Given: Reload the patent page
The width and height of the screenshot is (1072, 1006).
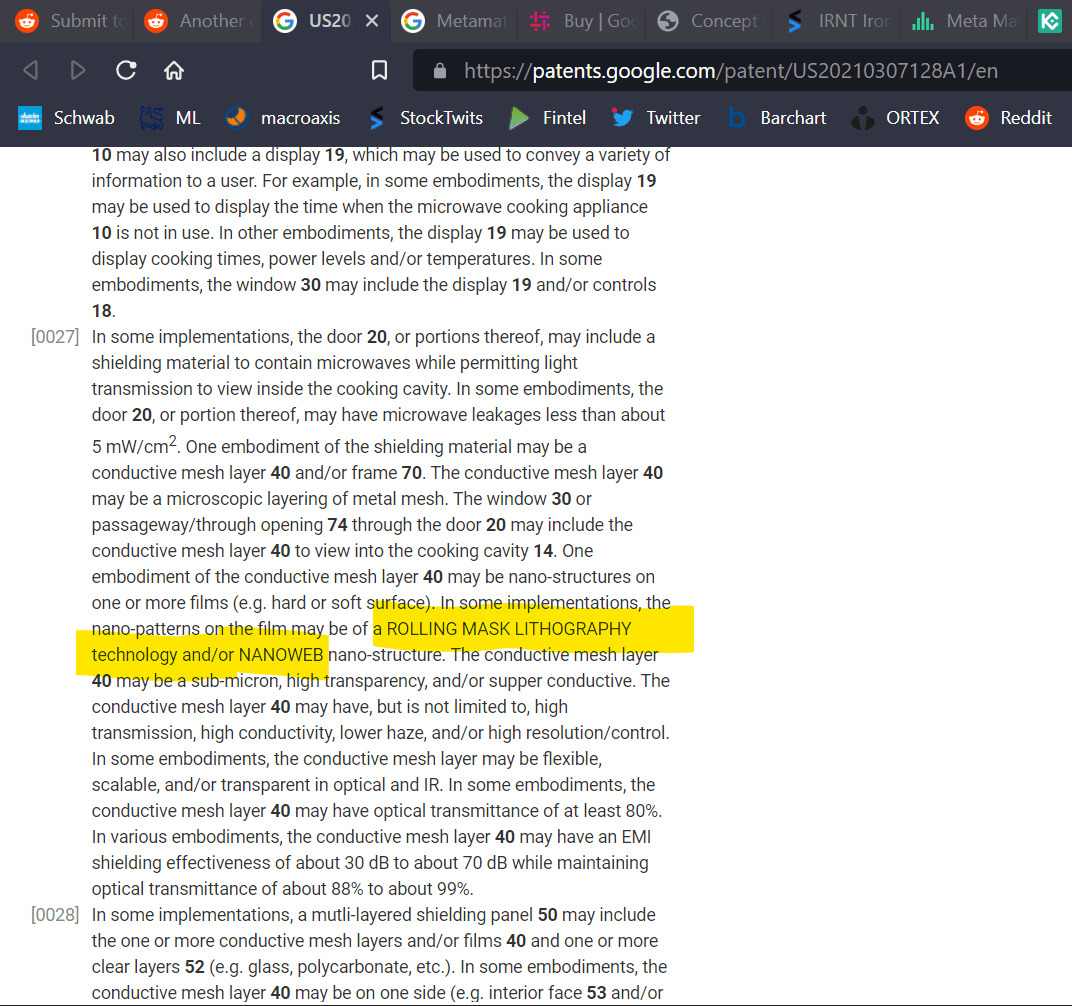Looking at the screenshot, I should coord(126,70).
